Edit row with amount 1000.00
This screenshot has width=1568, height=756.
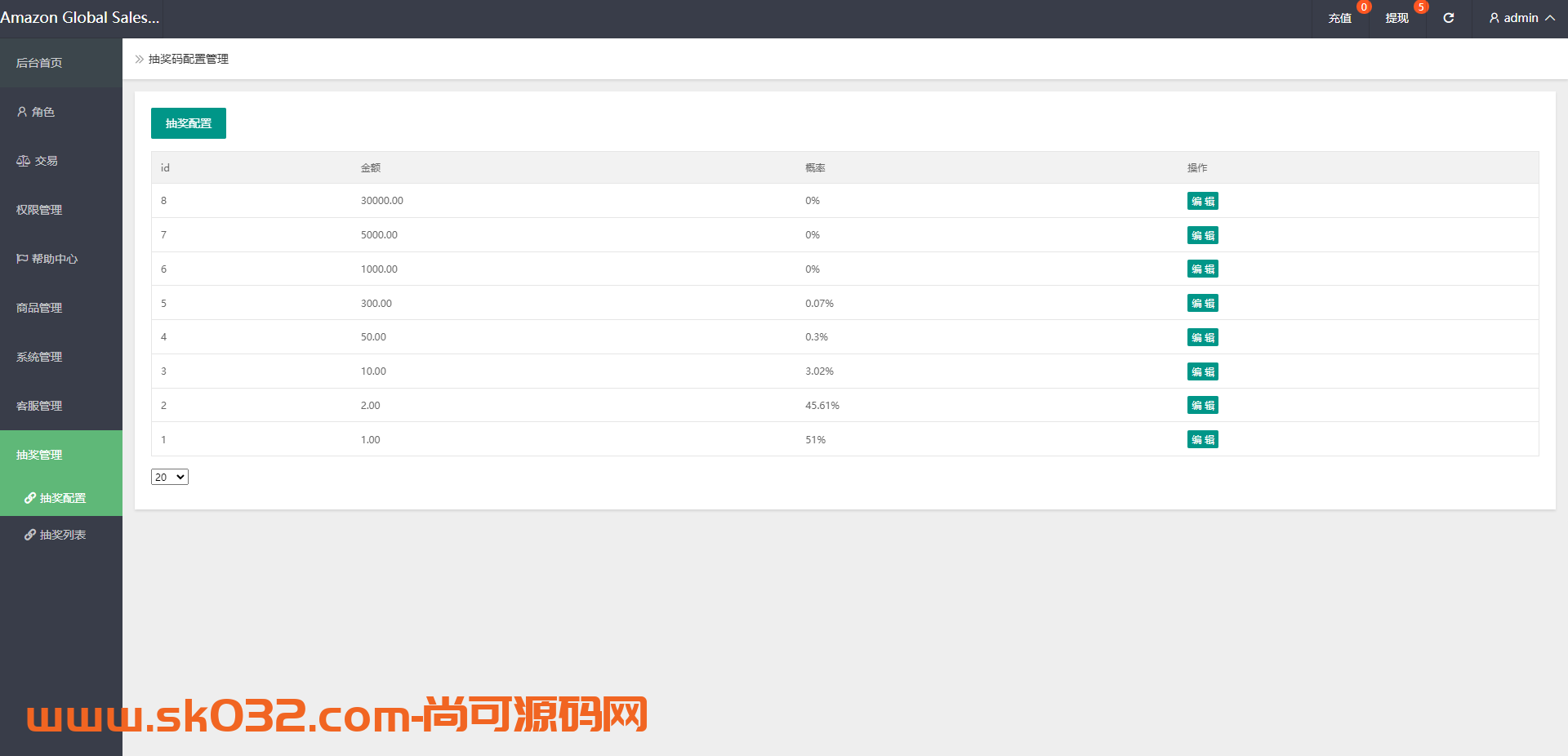coord(1203,269)
